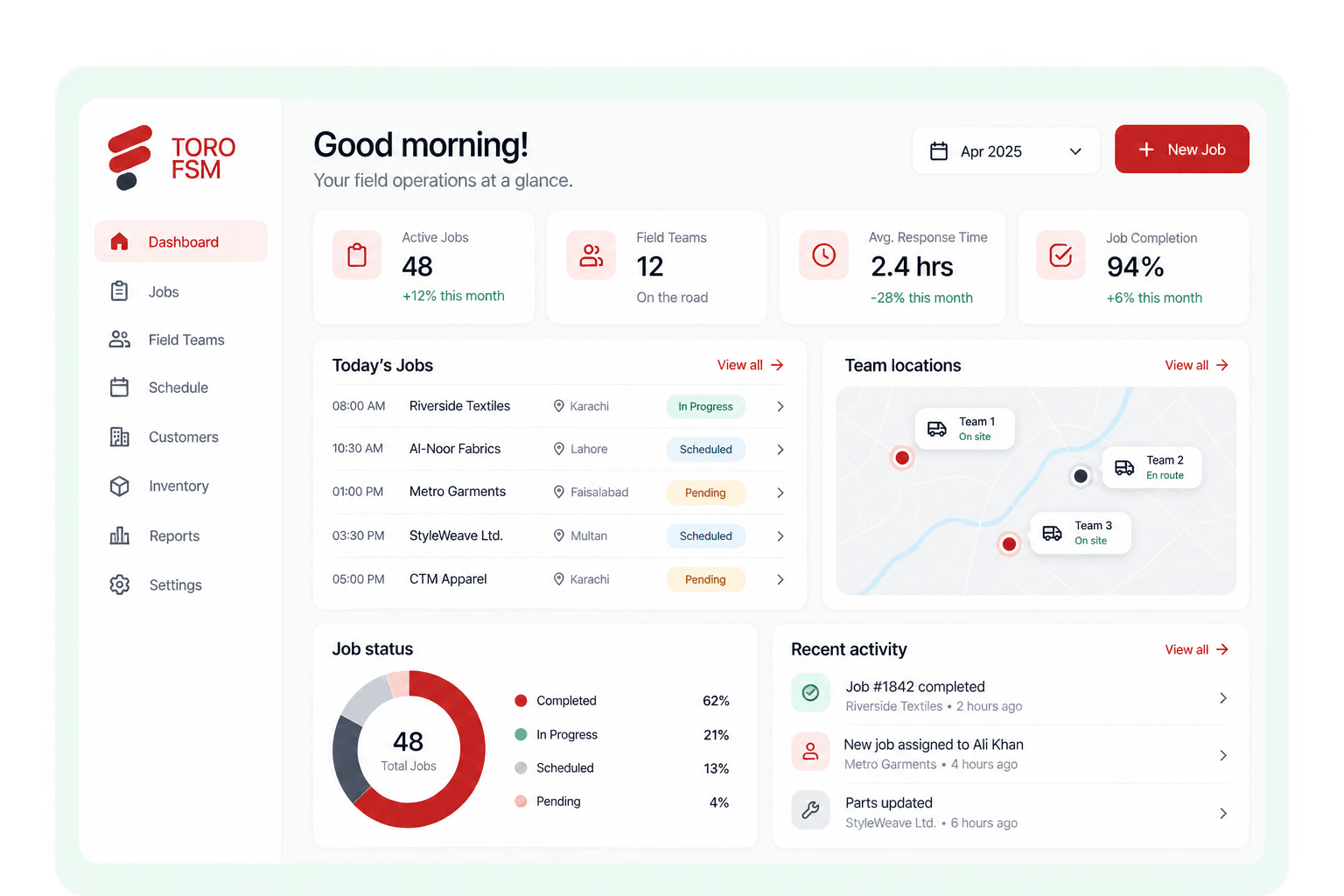Click the location pin next to Lahore
This screenshot has width=1344, height=896.
coord(559,449)
